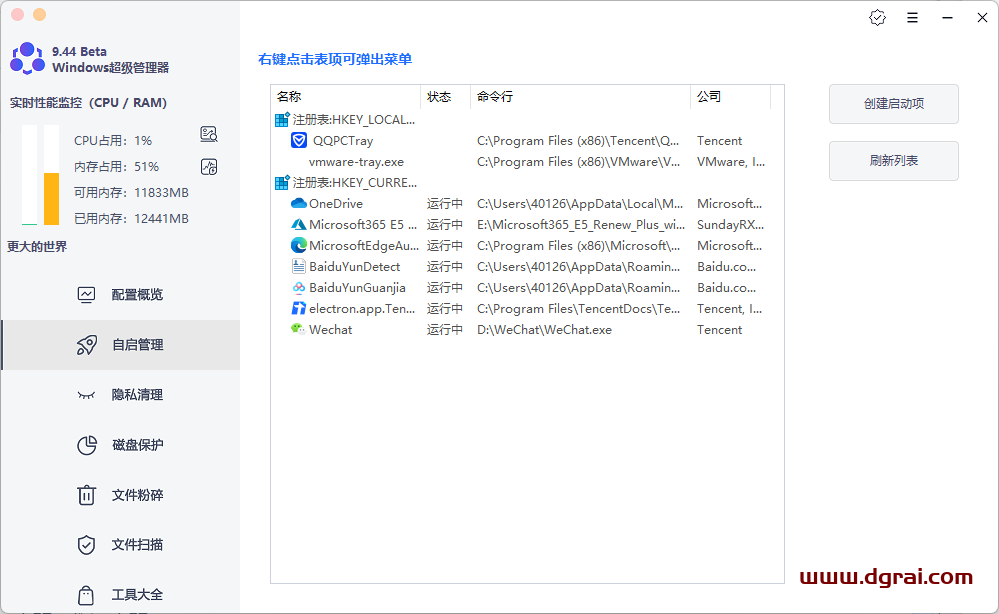Click the BaiduYunGuanjia icon
This screenshot has height=614, width=999.
click(x=299, y=287)
